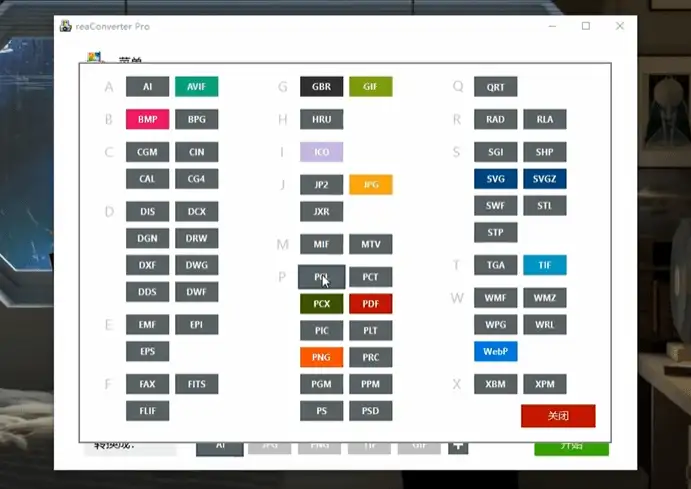Select the orange PNG format tile
This screenshot has width=691, height=489.
coord(321,357)
